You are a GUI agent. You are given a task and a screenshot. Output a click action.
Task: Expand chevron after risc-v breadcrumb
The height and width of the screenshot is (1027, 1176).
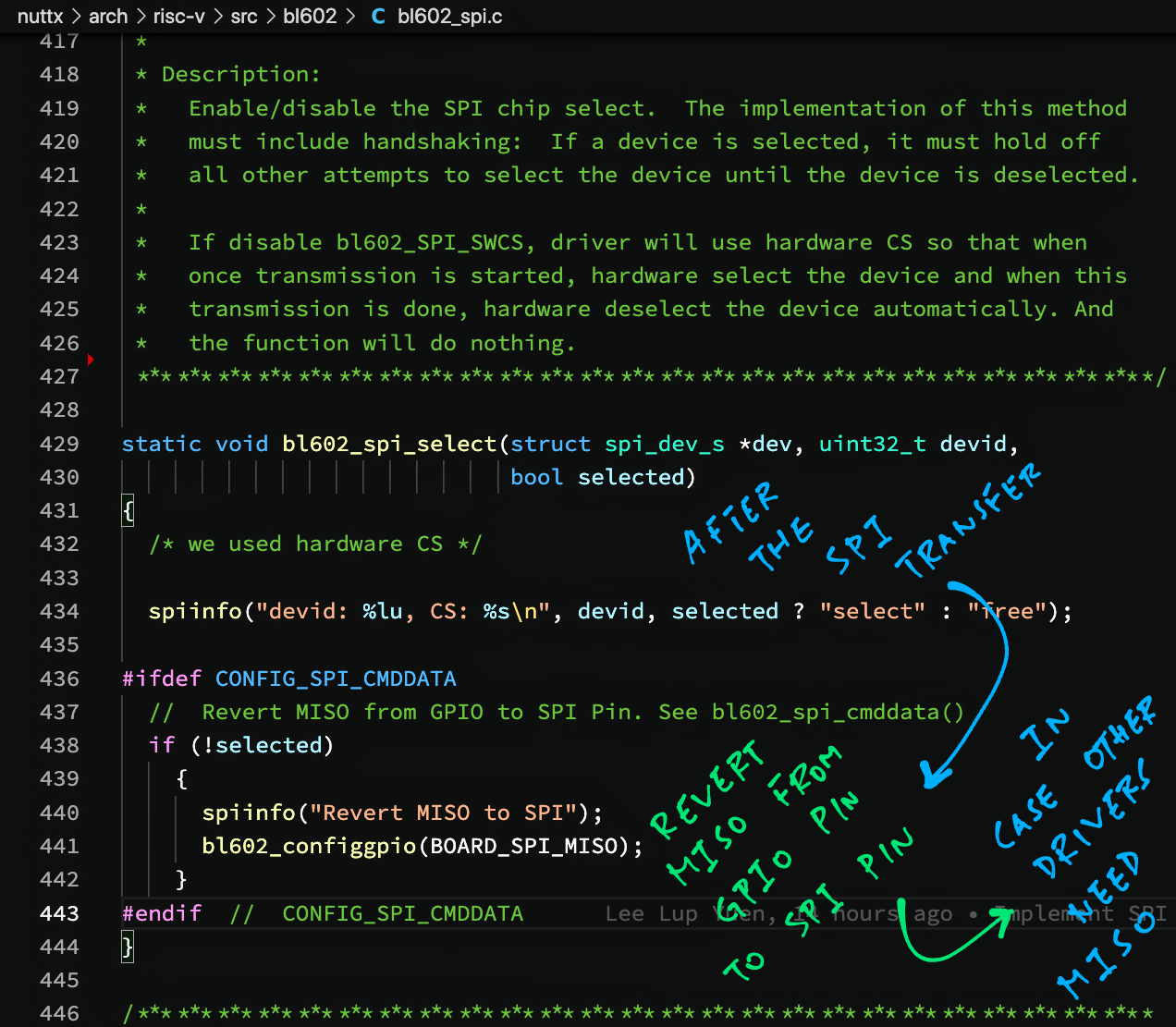[218, 17]
